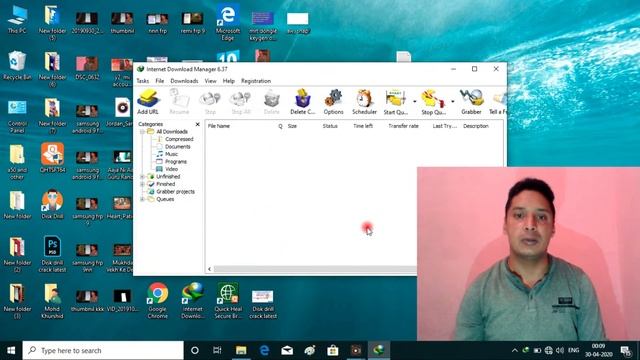Open Internet Download Manager desktop shortcut
640x360 pixels.
click(x=193, y=300)
